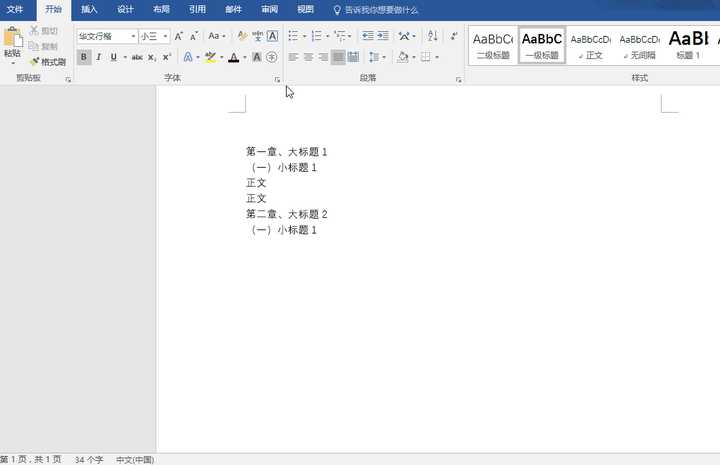Toggle subscript formatting
Screen dimensions: 720x465
[x=152, y=57]
